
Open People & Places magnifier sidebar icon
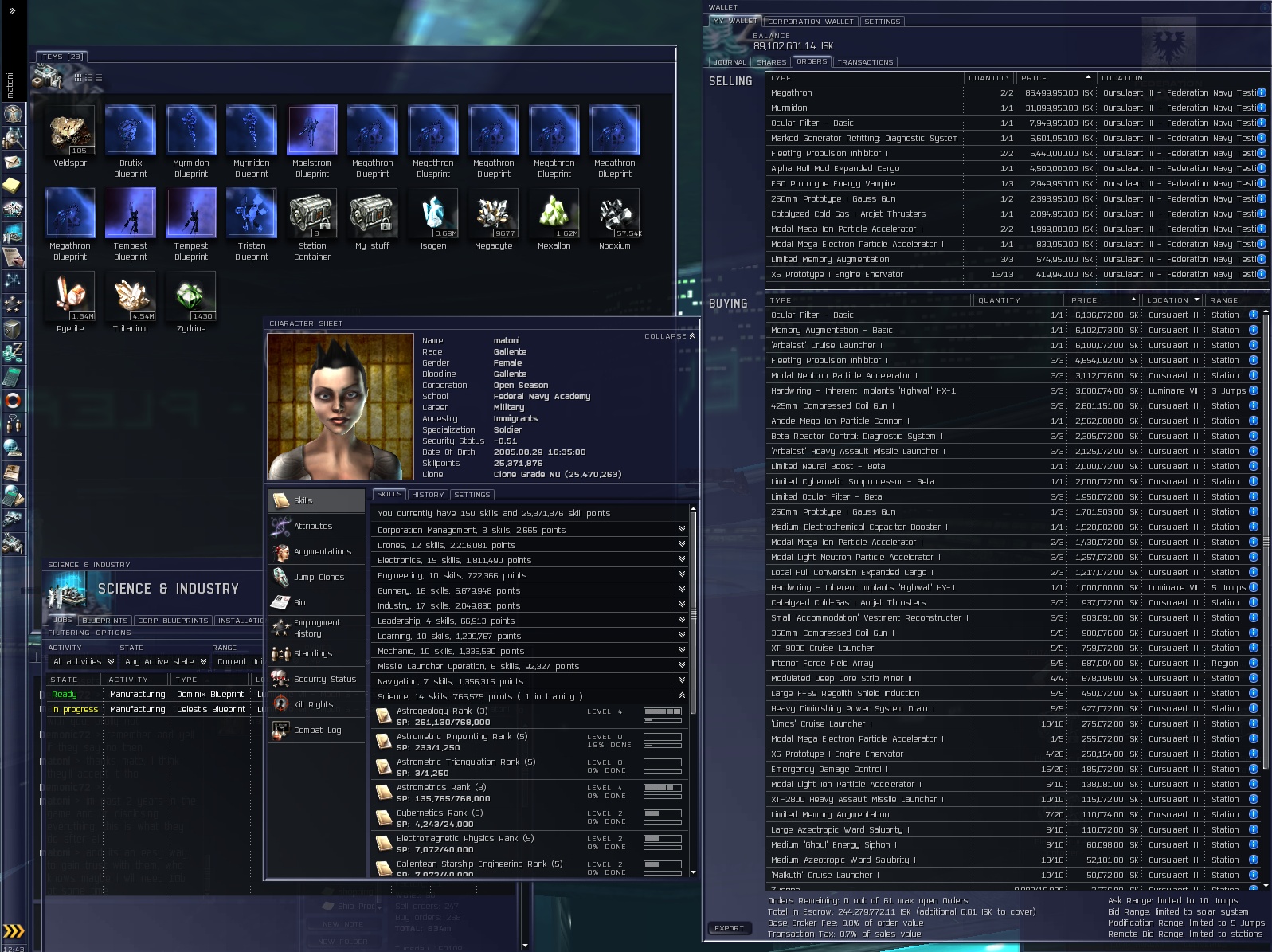[13, 138]
